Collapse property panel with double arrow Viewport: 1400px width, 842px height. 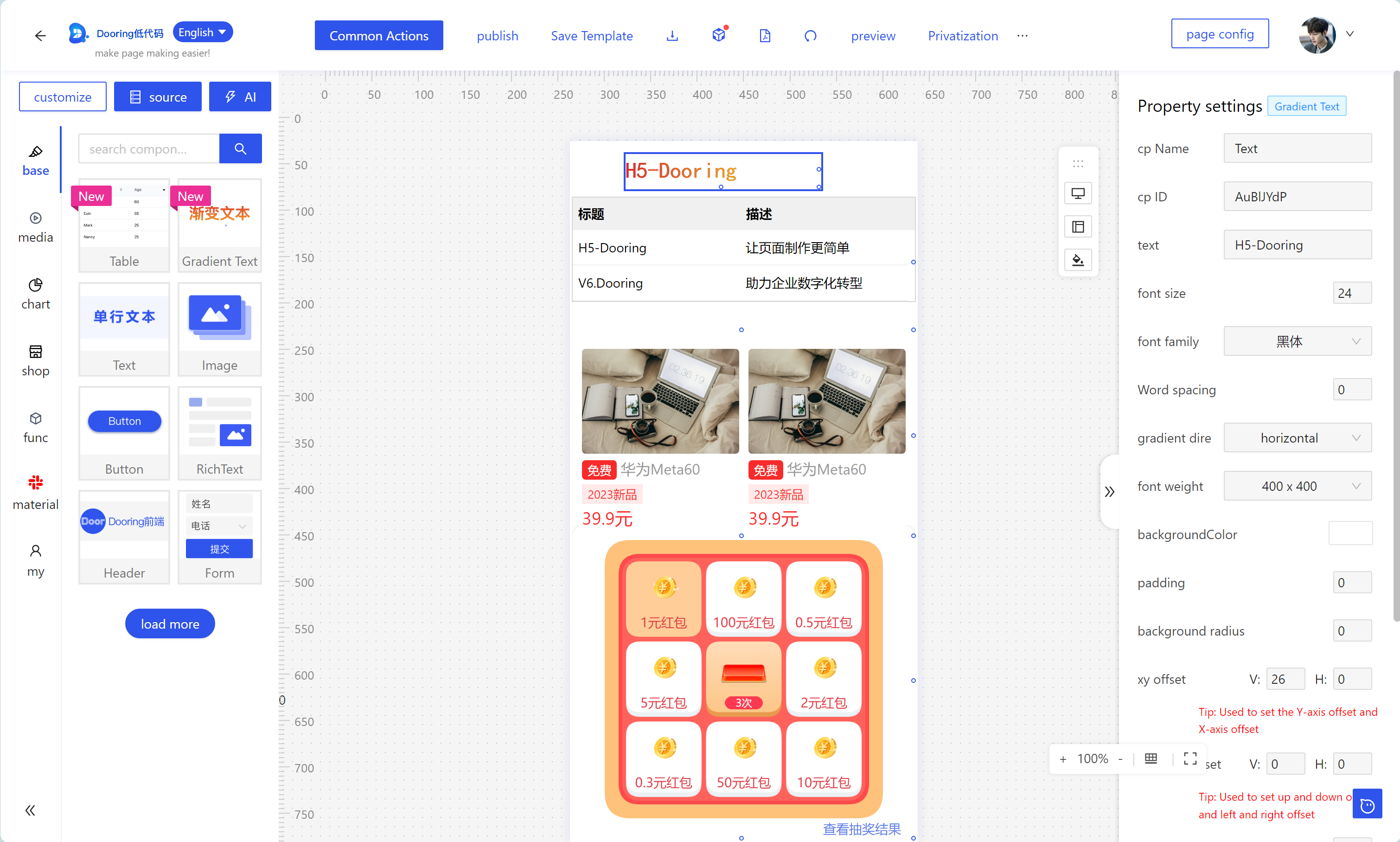[x=1110, y=491]
